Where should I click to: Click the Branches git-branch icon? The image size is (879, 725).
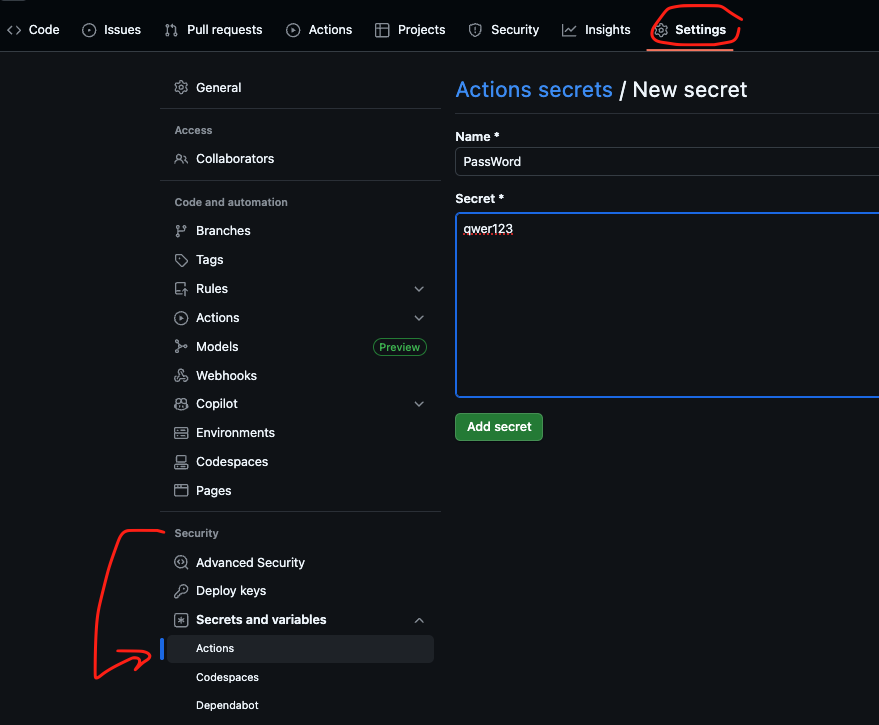coord(181,230)
